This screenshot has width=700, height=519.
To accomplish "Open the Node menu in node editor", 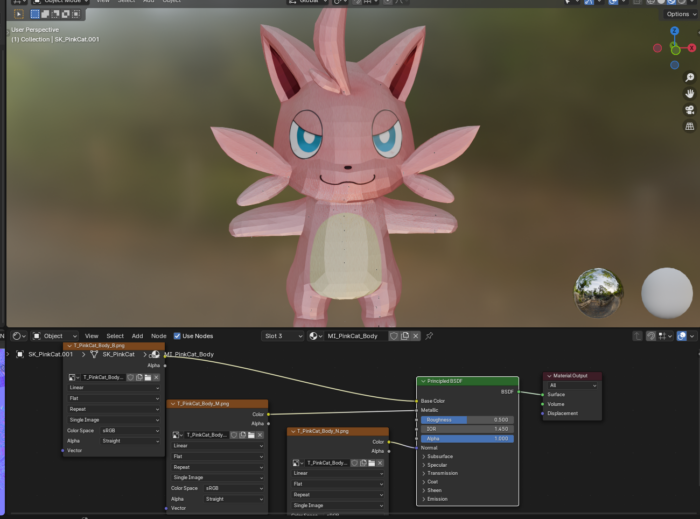I will 158,336.
